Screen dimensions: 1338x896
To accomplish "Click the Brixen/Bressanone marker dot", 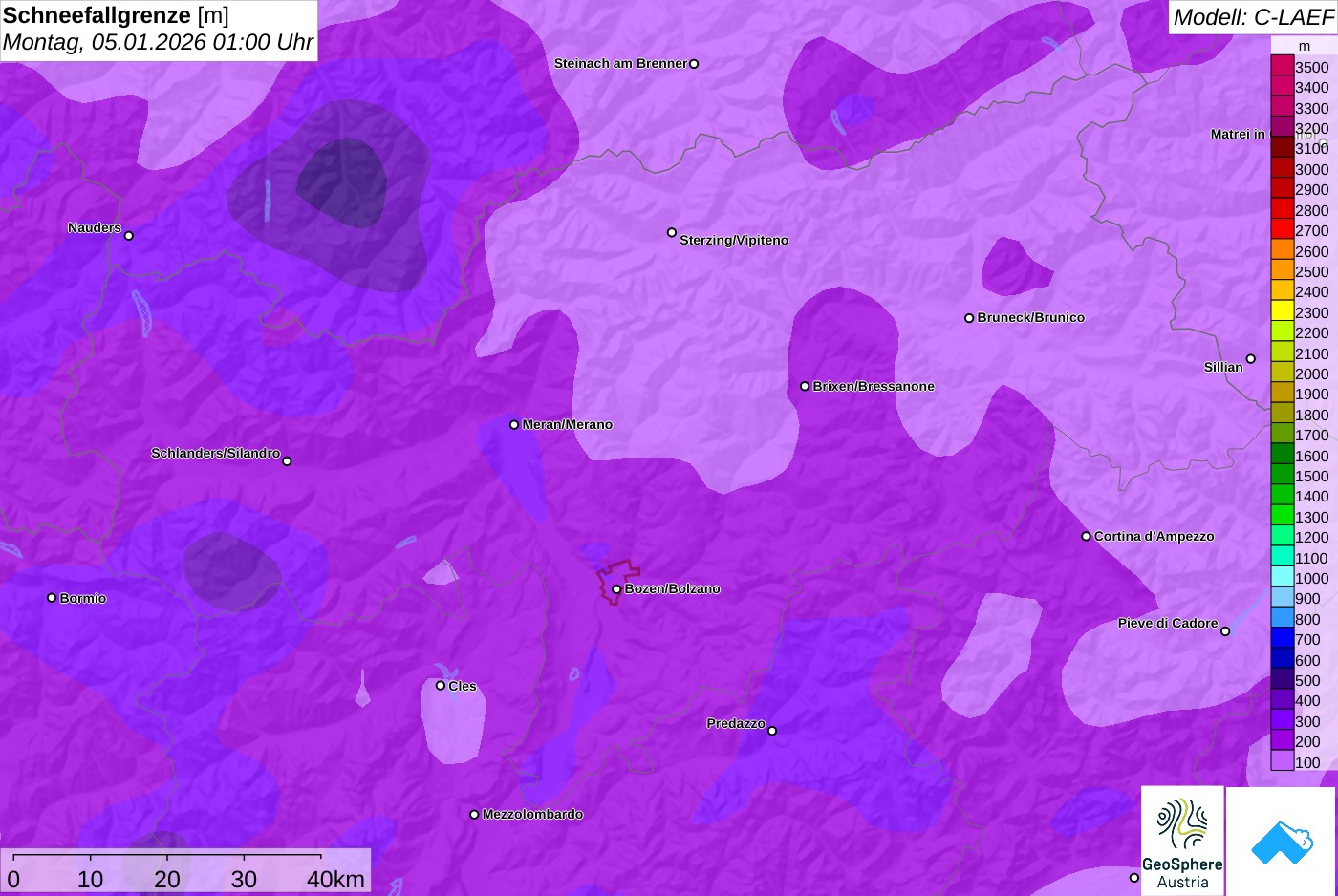I will tap(805, 387).
